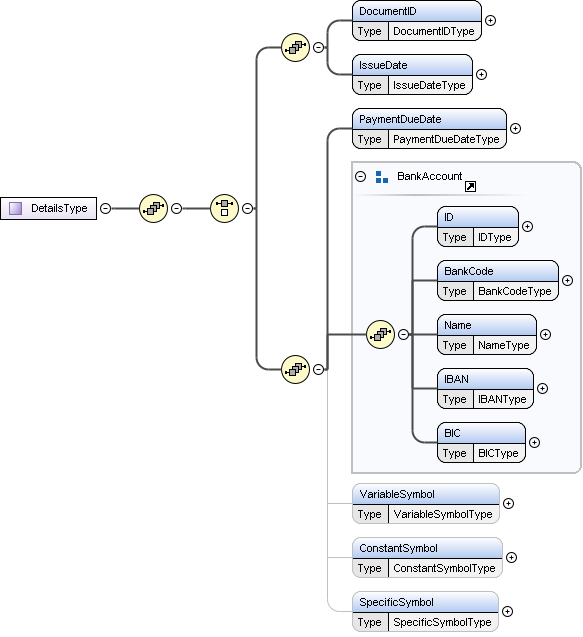
Task: Collapse the BankAccount inner sequence toggle
Action: point(403,334)
